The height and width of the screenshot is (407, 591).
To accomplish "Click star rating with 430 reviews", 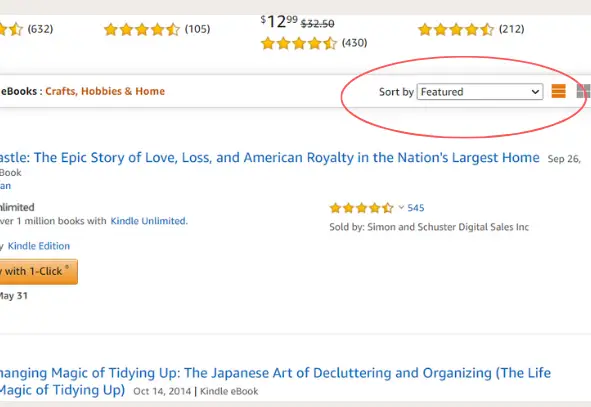I will (x=299, y=43).
